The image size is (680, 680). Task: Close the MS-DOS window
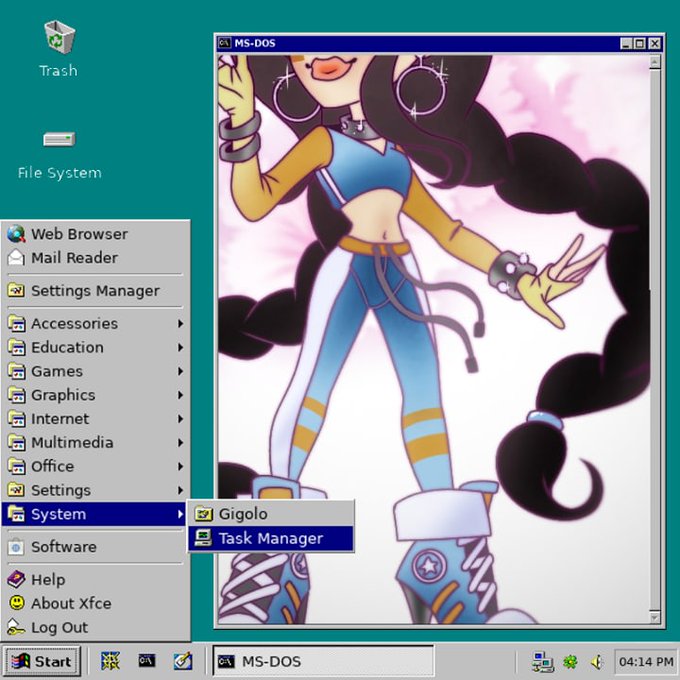pos(654,43)
